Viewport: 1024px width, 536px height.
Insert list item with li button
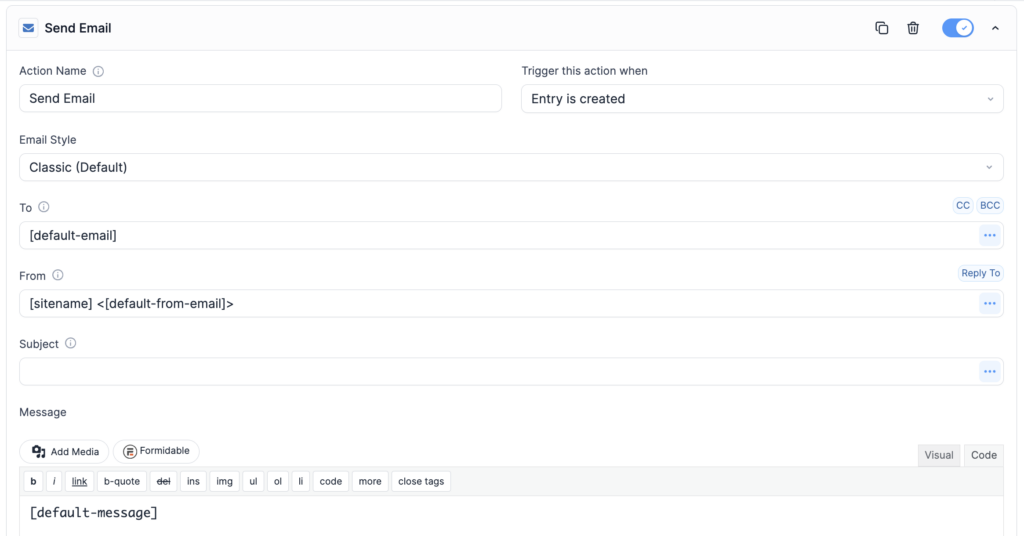point(300,481)
